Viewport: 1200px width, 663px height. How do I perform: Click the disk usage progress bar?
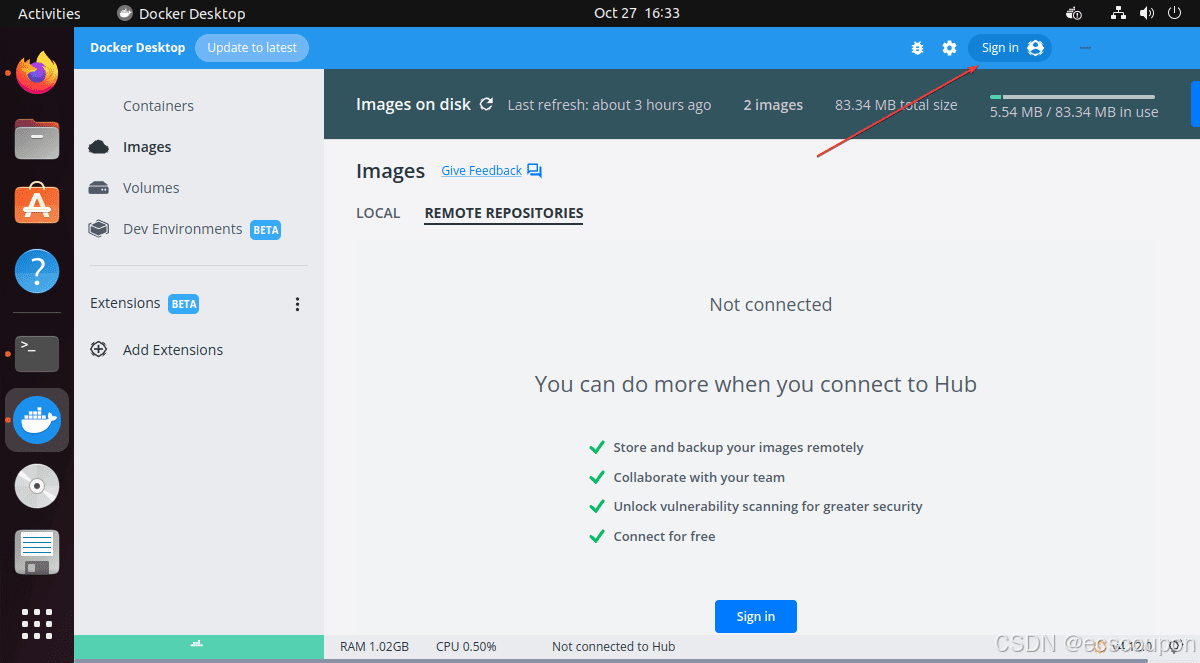[1072, 97]
